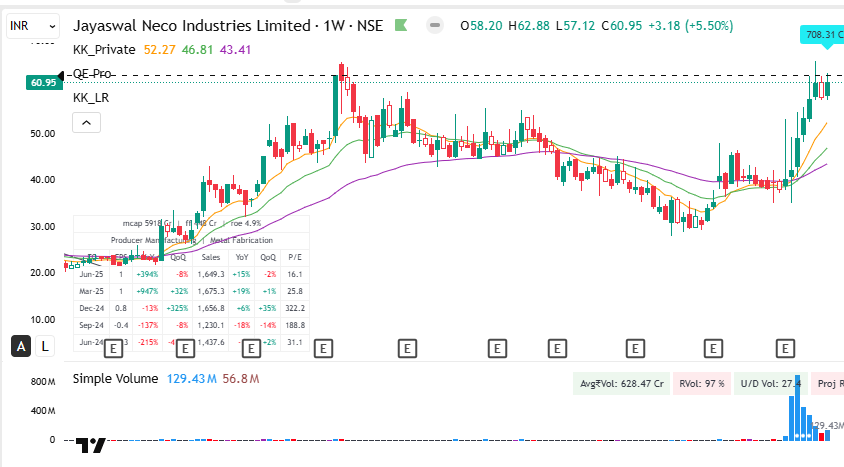This screenshot has width=844, height=467.
Task: Click the green 46.81 KK_Private value
Action: [x=197, y=49]
